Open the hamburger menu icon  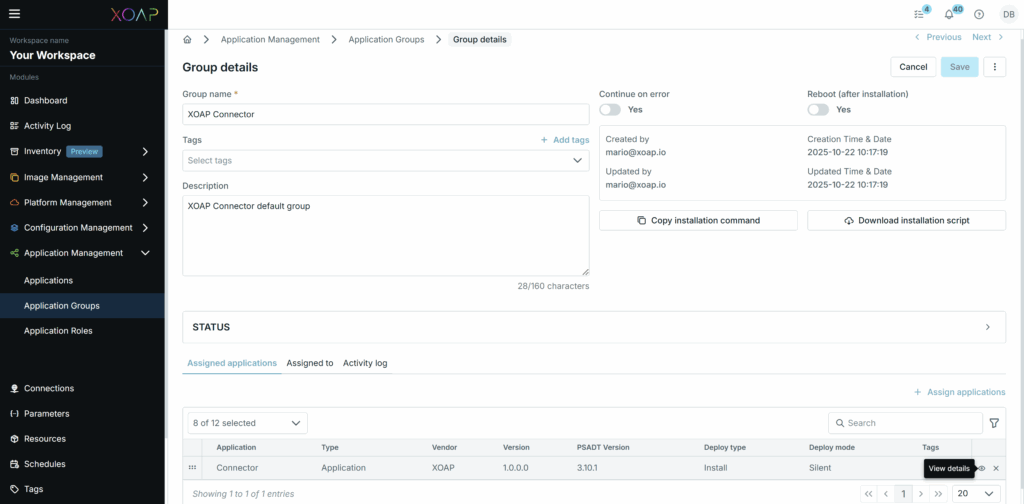[14, 14]
